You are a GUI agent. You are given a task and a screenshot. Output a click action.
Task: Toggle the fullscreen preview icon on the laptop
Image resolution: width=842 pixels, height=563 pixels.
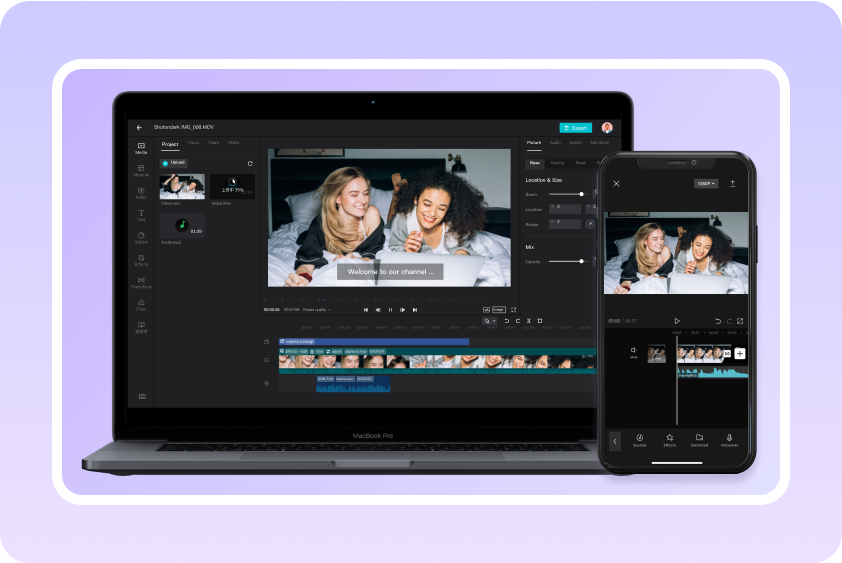[x=514, y=310]
